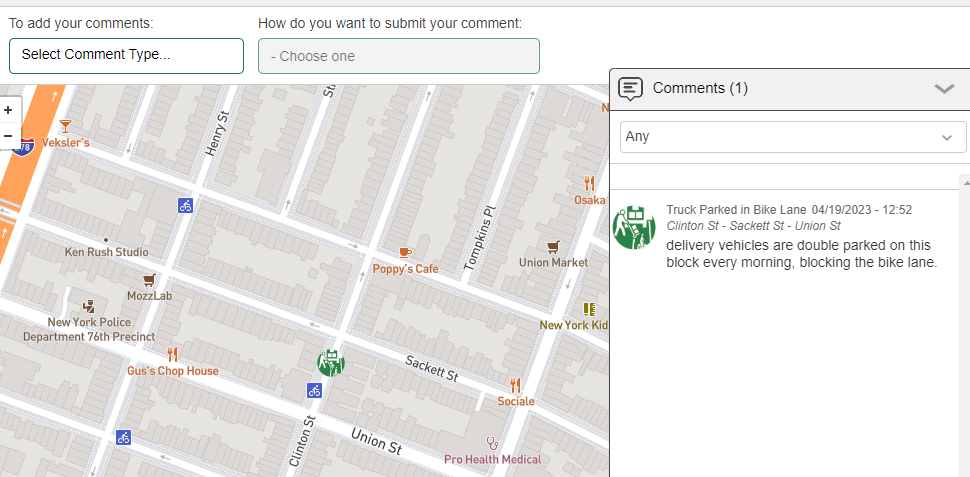Click Poppy's Cafe coffee cup icon

[405, 252]
